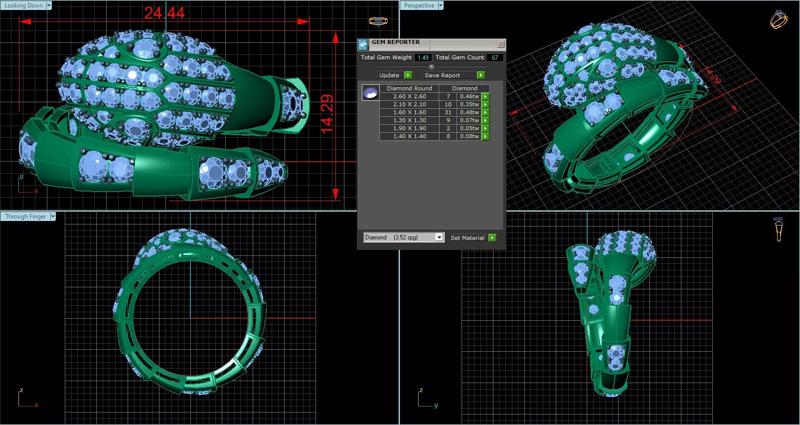This screenshot has height=425, width=800.
Task: Click the green arrow for the 1.60 X 1.60 row
Action: pos(485,112)
